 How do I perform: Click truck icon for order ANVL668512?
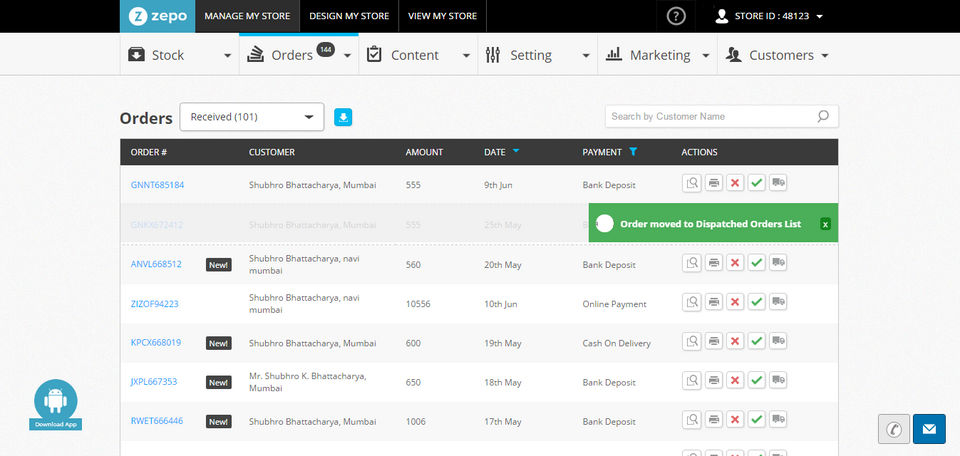pos(778,263)
